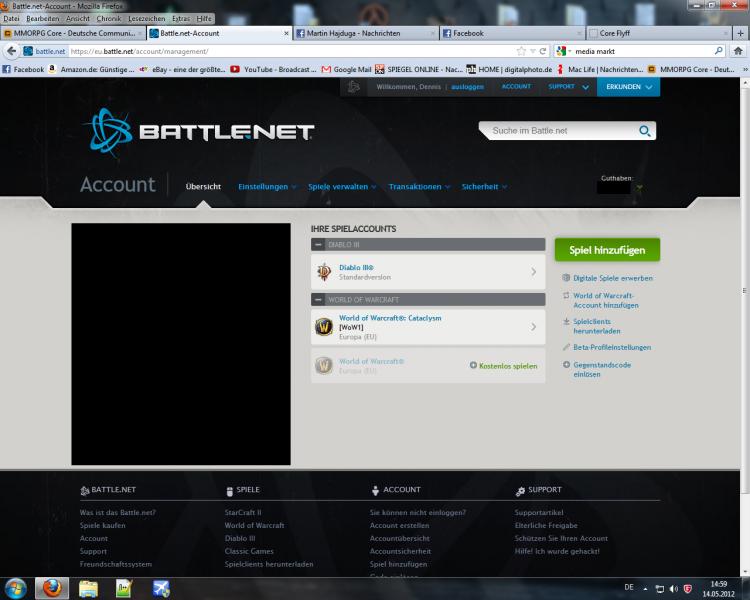Viewport: 750px width, 600px height.
Task: Open Firefox from the Windows taskbar
Action: 51,588
